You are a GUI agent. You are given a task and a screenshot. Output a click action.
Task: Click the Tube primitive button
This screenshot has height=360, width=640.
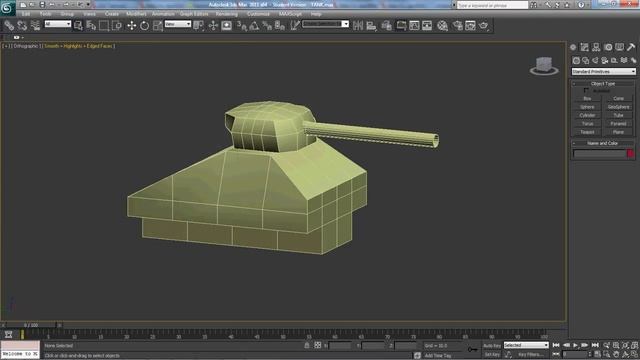(x=618, y=116)
